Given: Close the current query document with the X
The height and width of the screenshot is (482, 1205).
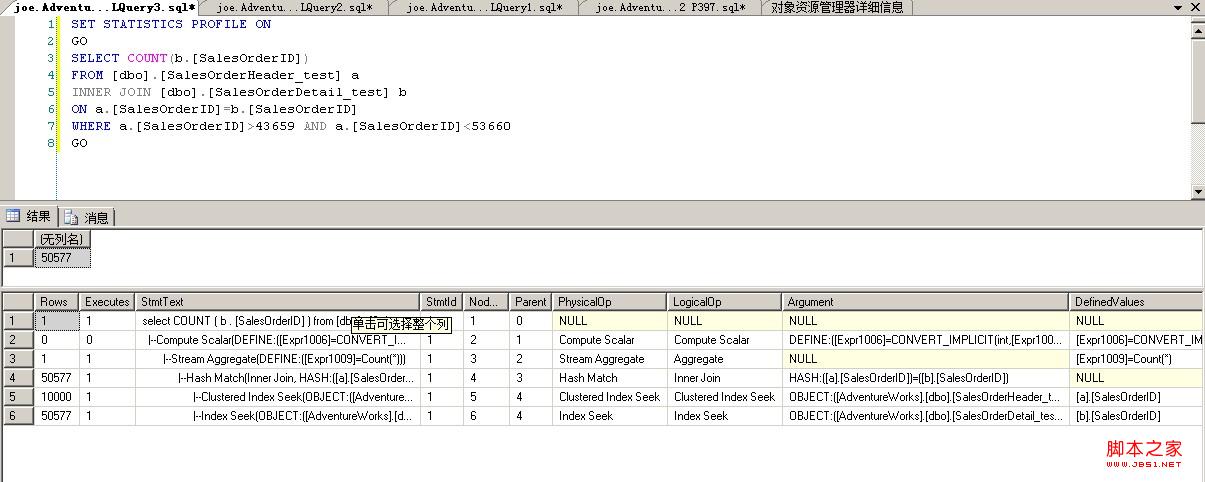Looking at the screenshot, I should [x=1196, y=7].
